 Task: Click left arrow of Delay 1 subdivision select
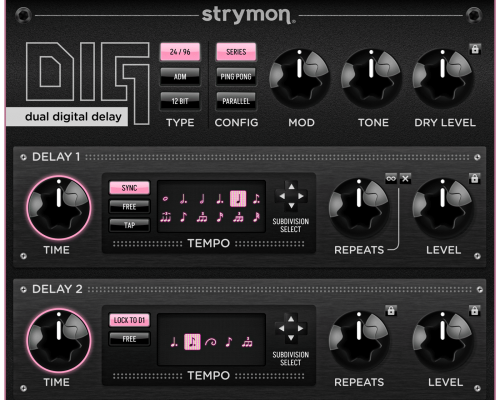click(282, 196)
